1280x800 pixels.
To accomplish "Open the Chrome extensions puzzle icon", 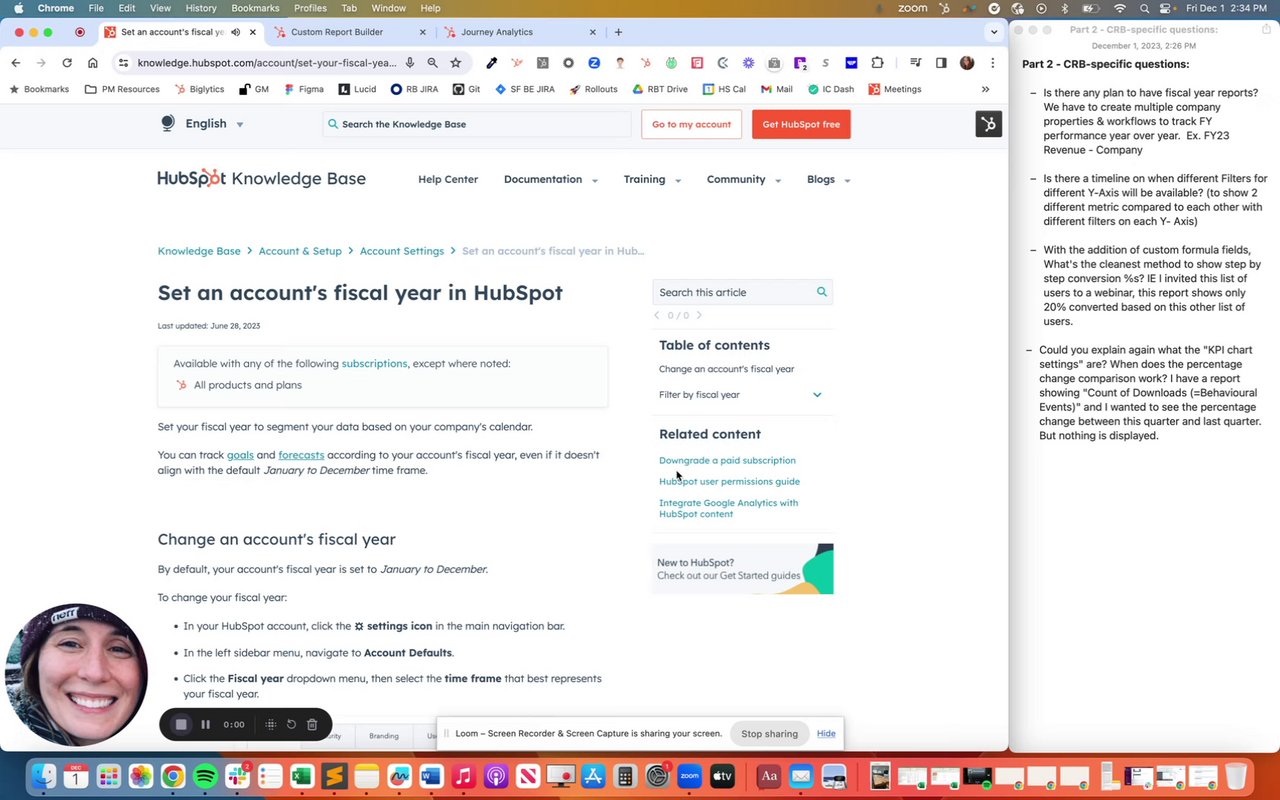I will pos(877,62).
